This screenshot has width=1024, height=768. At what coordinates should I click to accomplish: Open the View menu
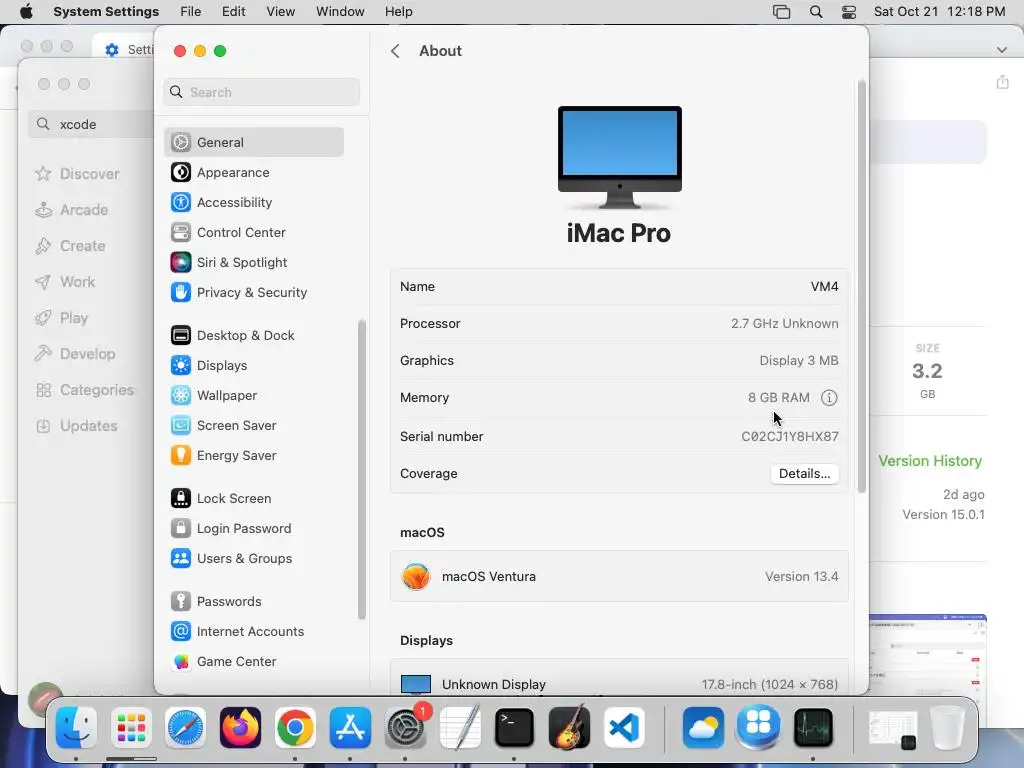pos(281,12)
